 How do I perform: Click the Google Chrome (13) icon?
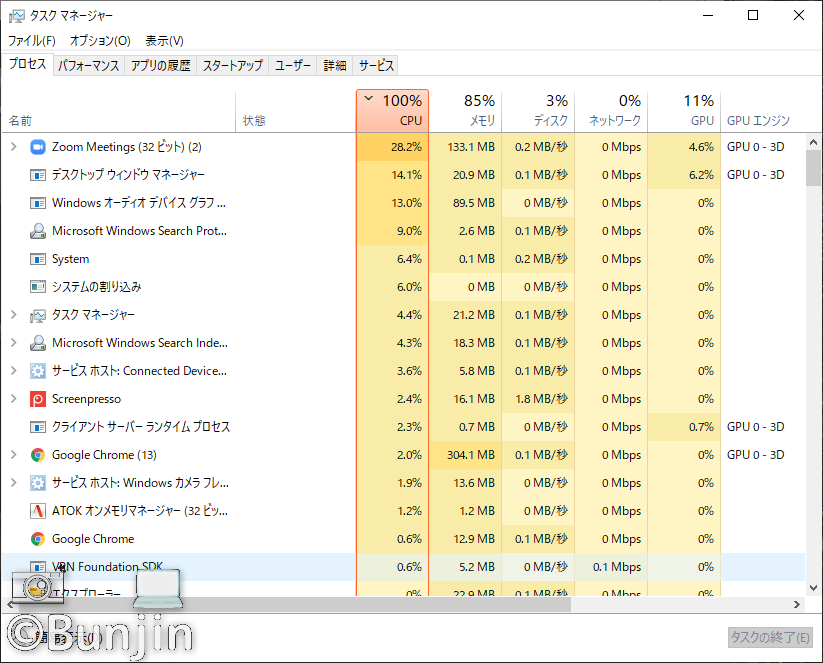(x=37, y=455)
